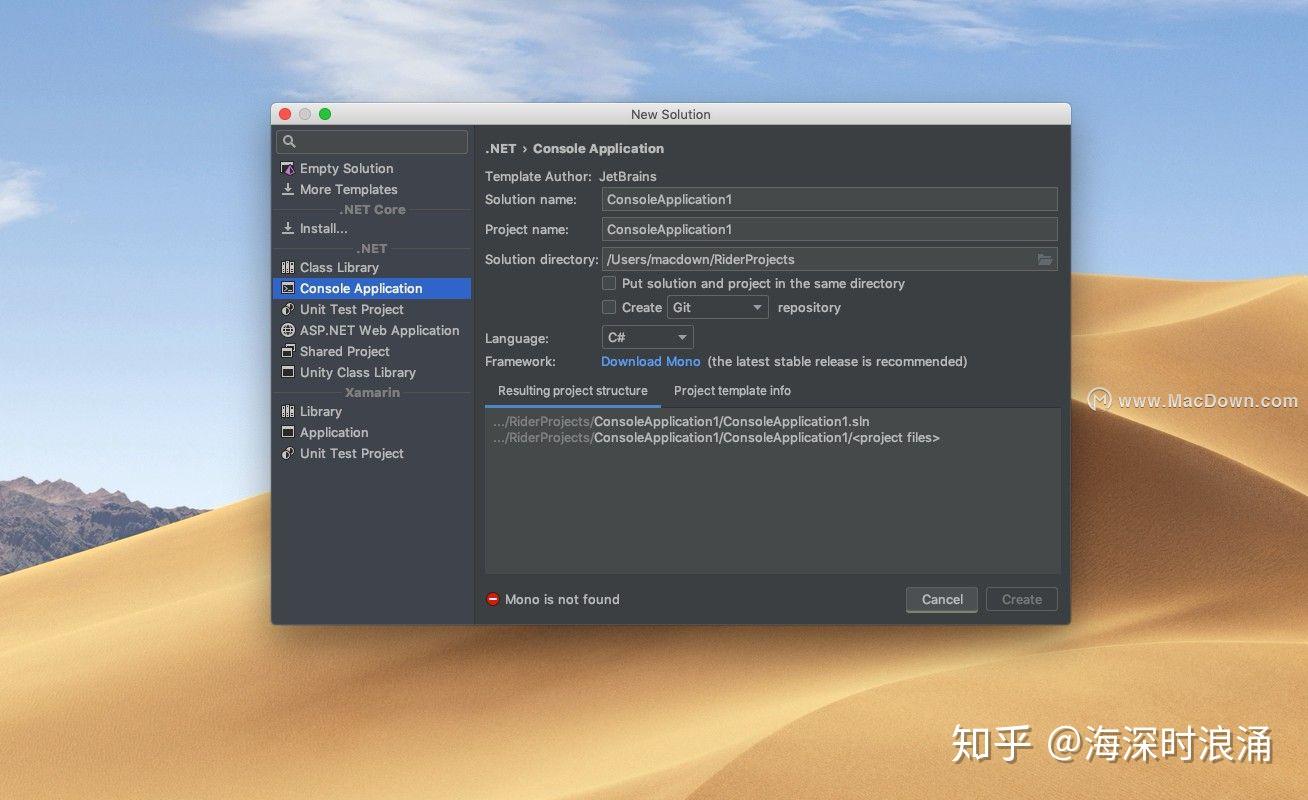Image resolution: width=1308 pixels, height=800 pixels.
Task: Enable 'Put solution and project in the same directory'
Action: [x=609, y=283]
